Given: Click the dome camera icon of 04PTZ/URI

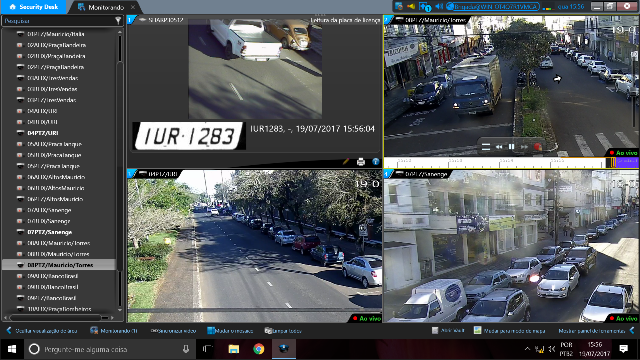Looking at the screenshot, I should (x=20, y=133).
